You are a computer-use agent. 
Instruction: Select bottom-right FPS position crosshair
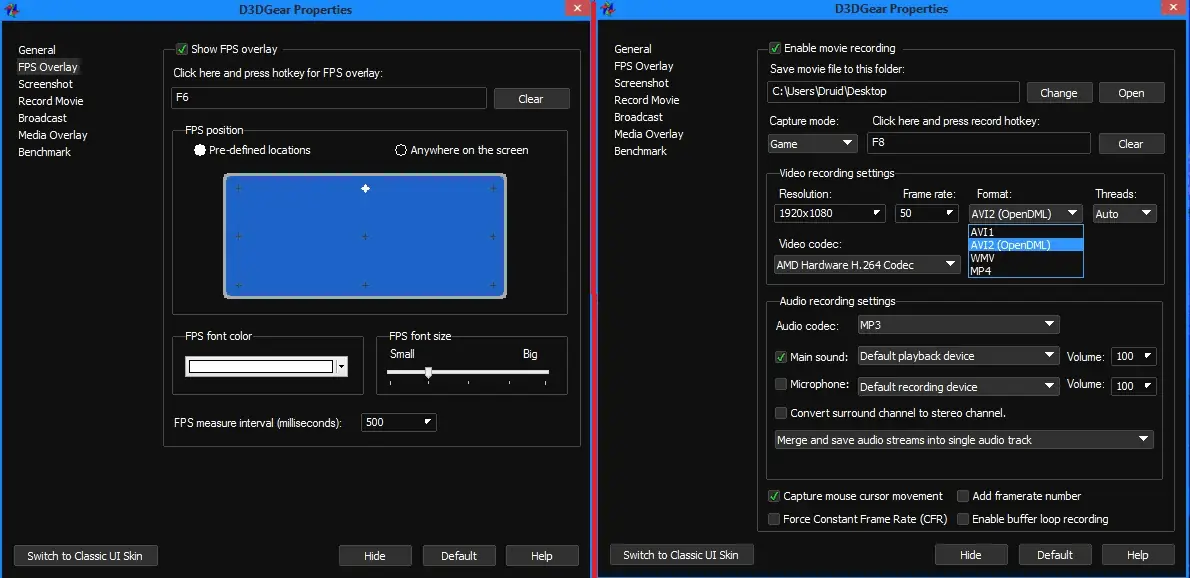coord(493,285)
